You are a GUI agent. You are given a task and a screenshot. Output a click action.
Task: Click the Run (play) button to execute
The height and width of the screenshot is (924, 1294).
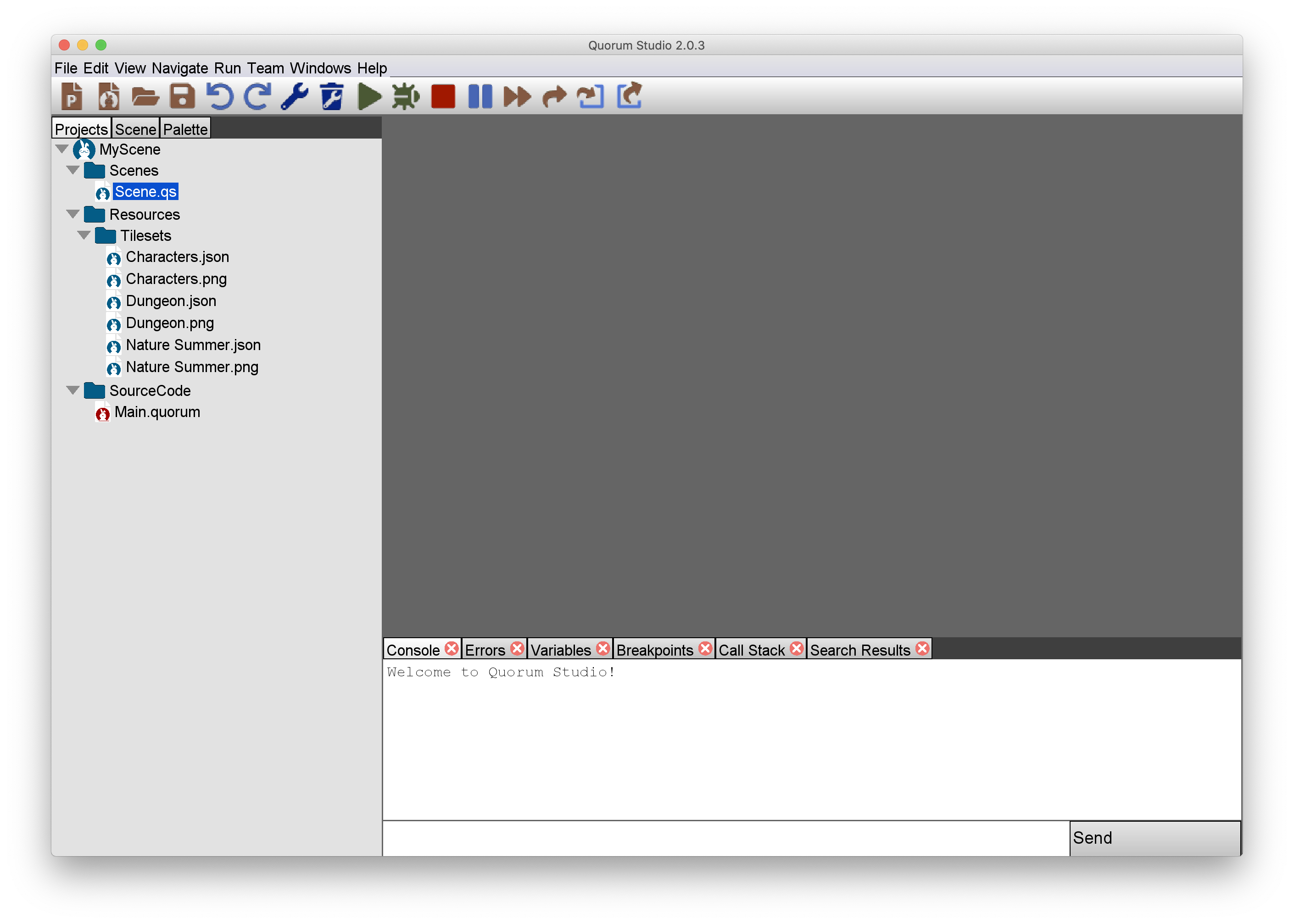tap(370, 96)
